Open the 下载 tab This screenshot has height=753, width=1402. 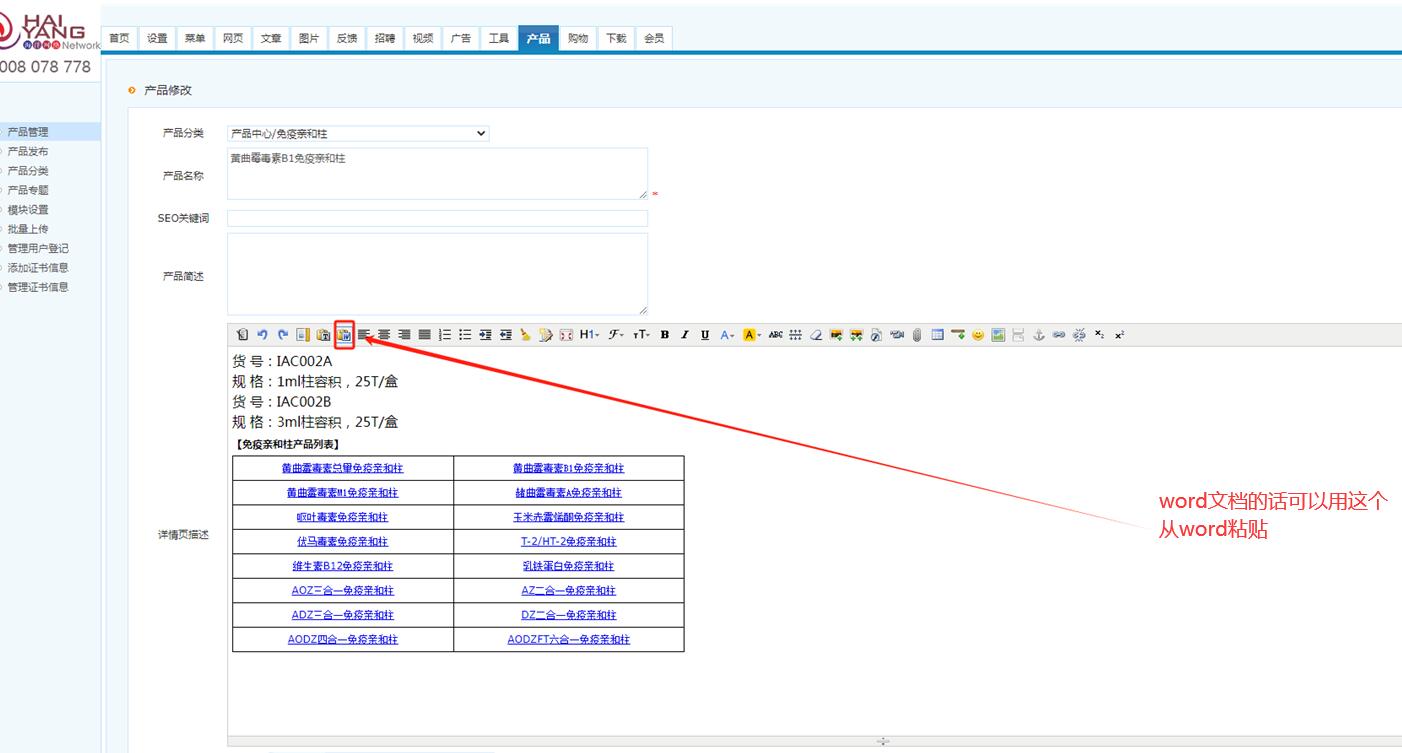615,38
